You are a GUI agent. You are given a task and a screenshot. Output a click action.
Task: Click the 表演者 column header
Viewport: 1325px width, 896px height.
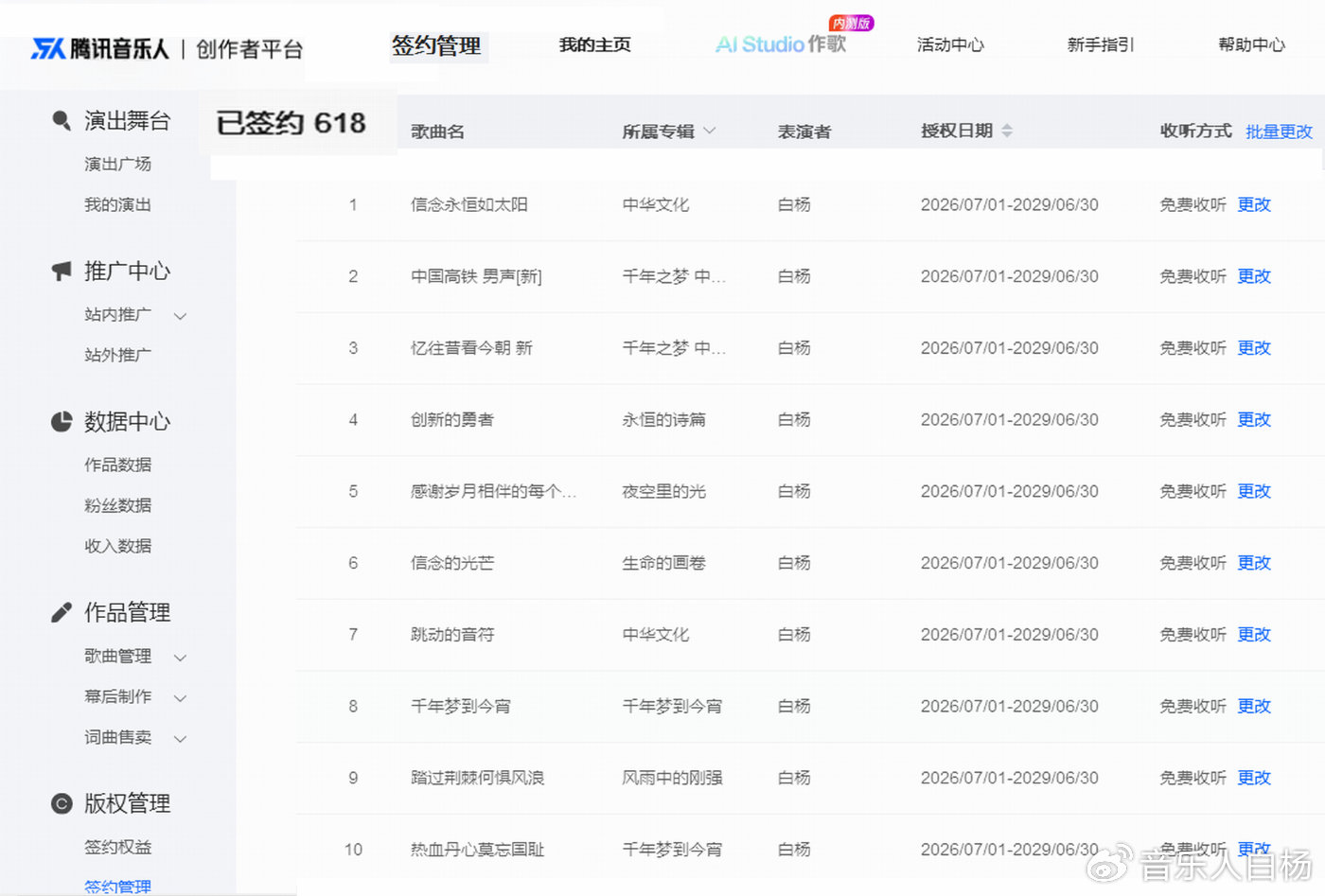pos(804,132)
